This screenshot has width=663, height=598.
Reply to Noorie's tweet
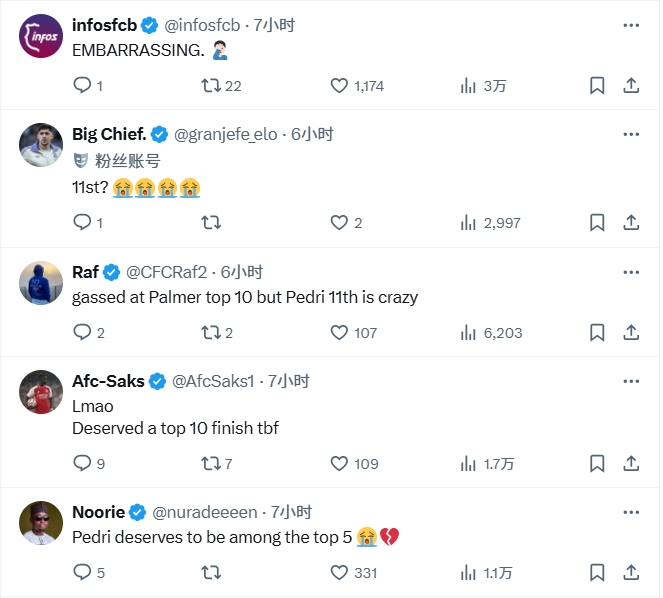click(83, 573)
